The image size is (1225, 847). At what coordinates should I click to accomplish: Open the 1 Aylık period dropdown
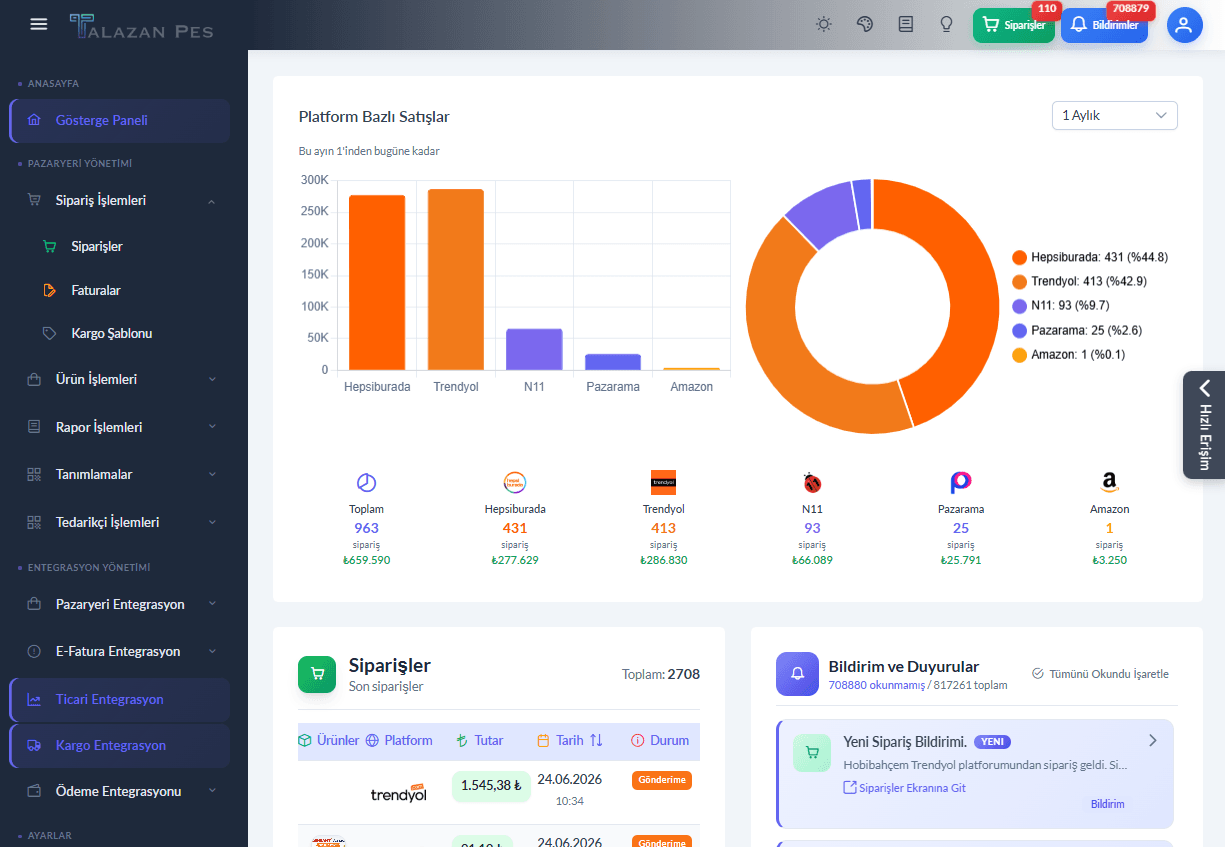[1114, 115]
